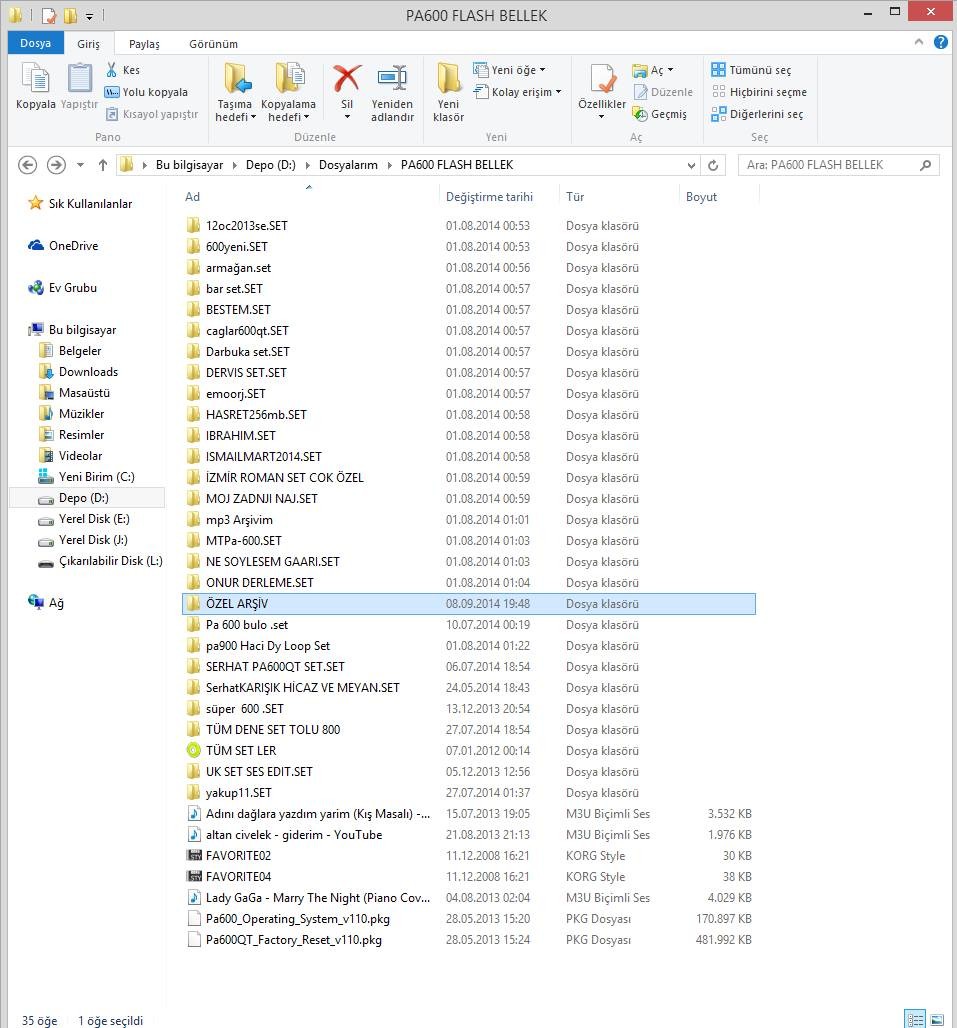
Task: Open Özellikler properties icon
Action: [x=602, y=80]
